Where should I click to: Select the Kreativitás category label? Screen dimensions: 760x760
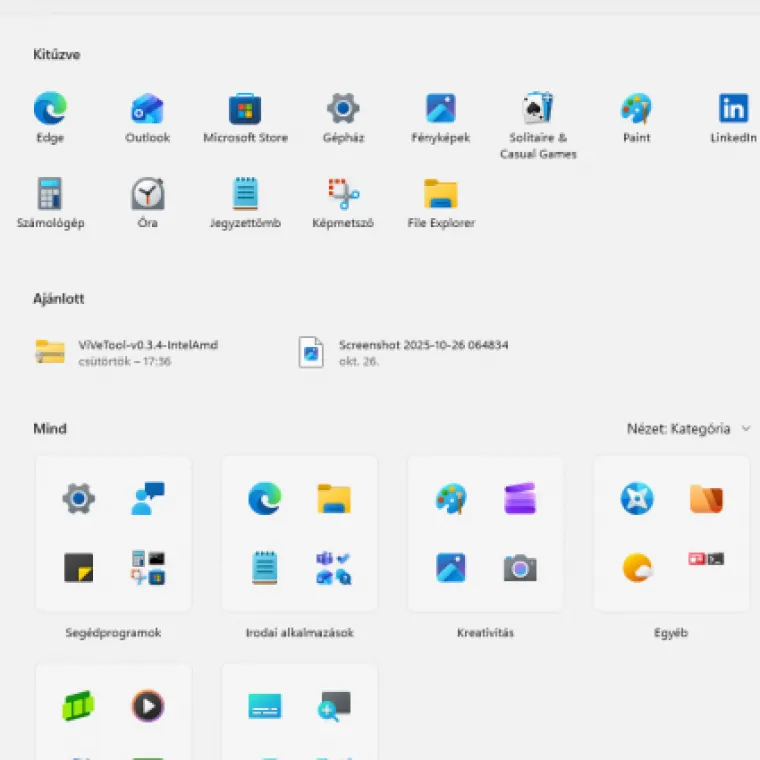tap(485, 633)
